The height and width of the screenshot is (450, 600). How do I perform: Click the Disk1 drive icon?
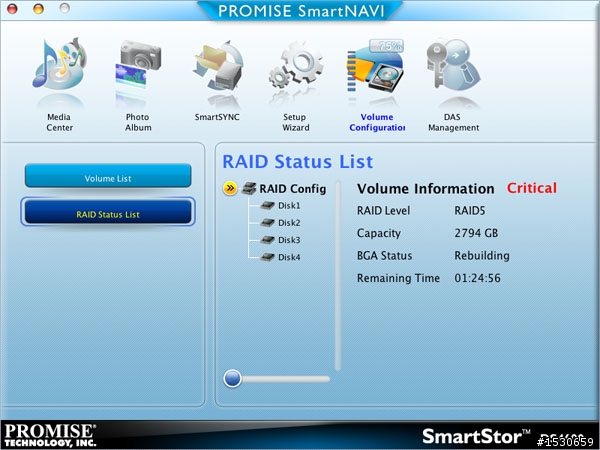coord(267,205)
